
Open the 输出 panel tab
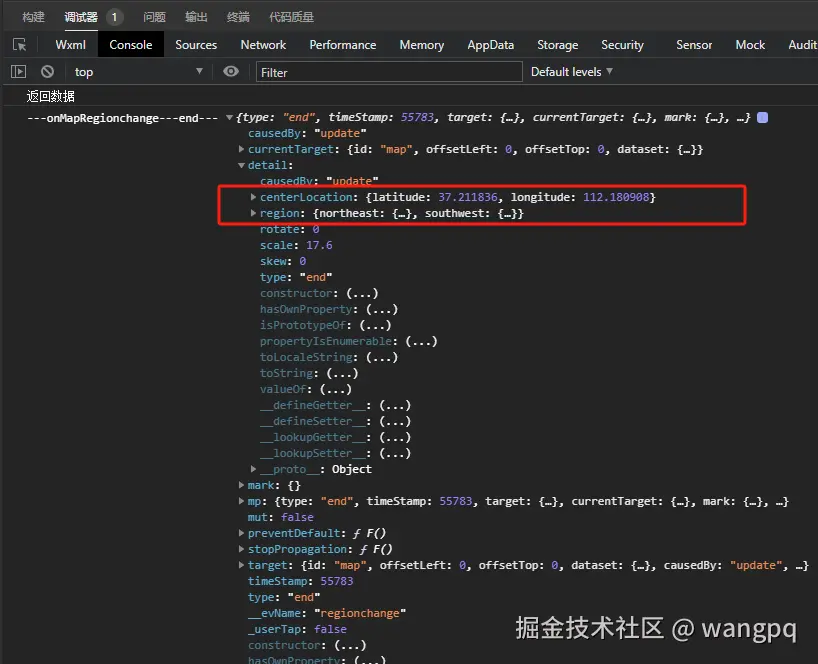click(196, 17)
